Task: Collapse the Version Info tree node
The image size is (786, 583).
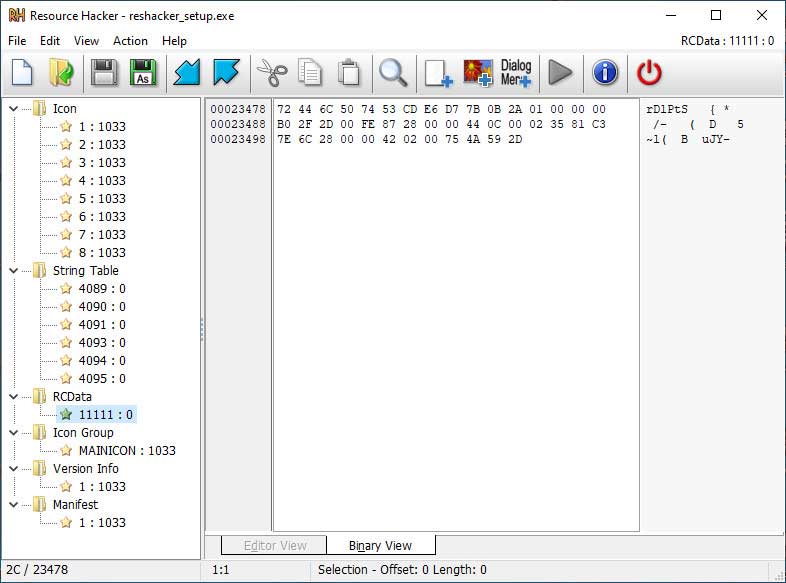Action: 14,469
